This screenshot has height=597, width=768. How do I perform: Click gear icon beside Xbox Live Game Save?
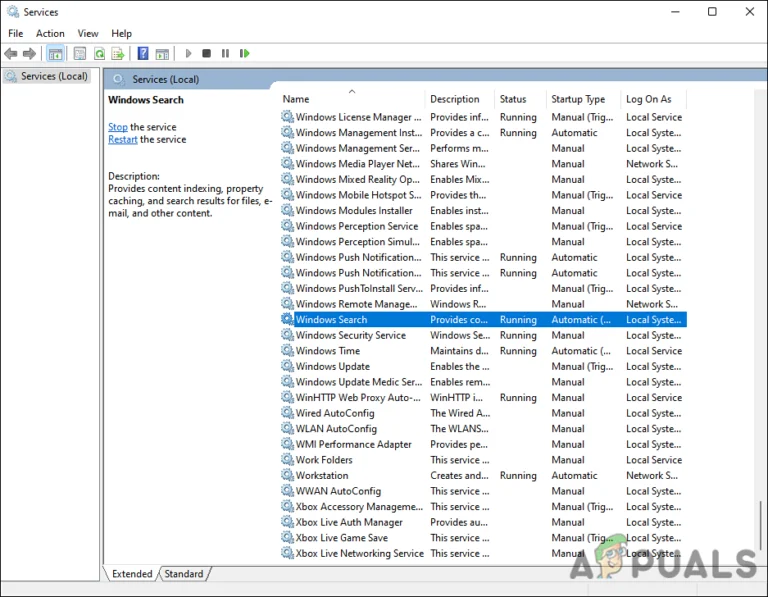pos(287,537)
